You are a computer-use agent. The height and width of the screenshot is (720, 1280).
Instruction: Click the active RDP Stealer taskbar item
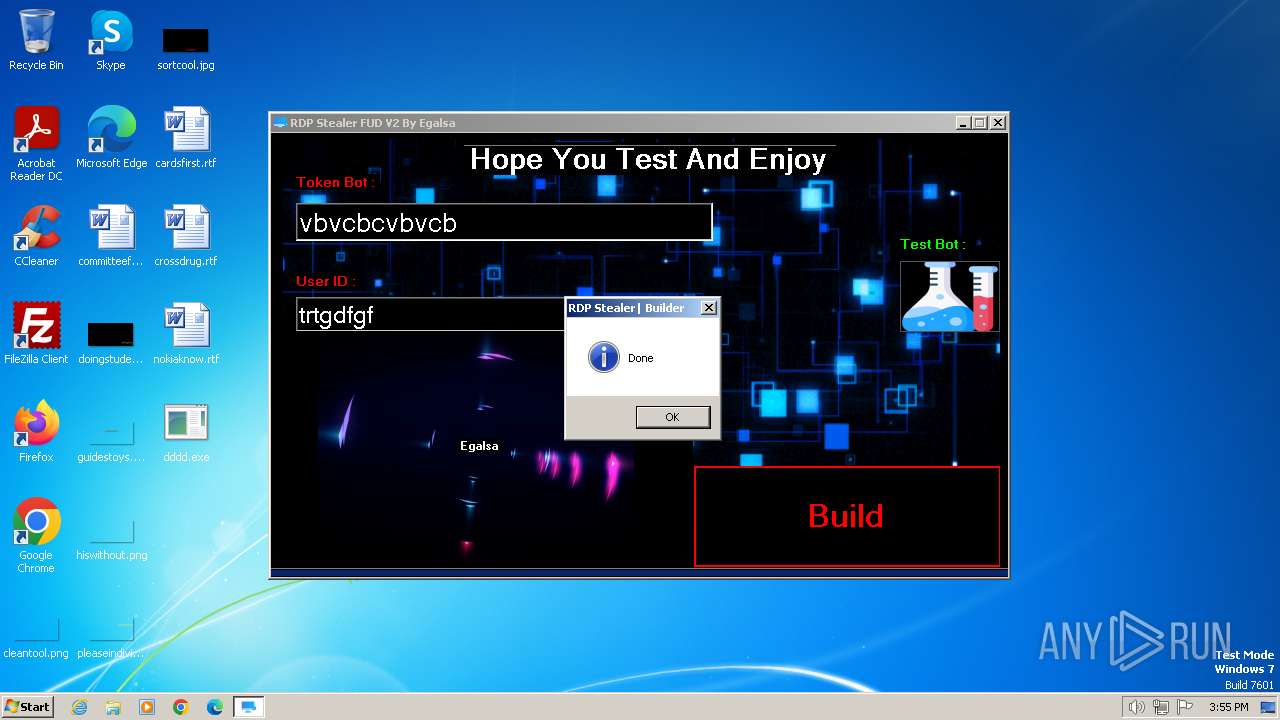(x=248, y=707)
